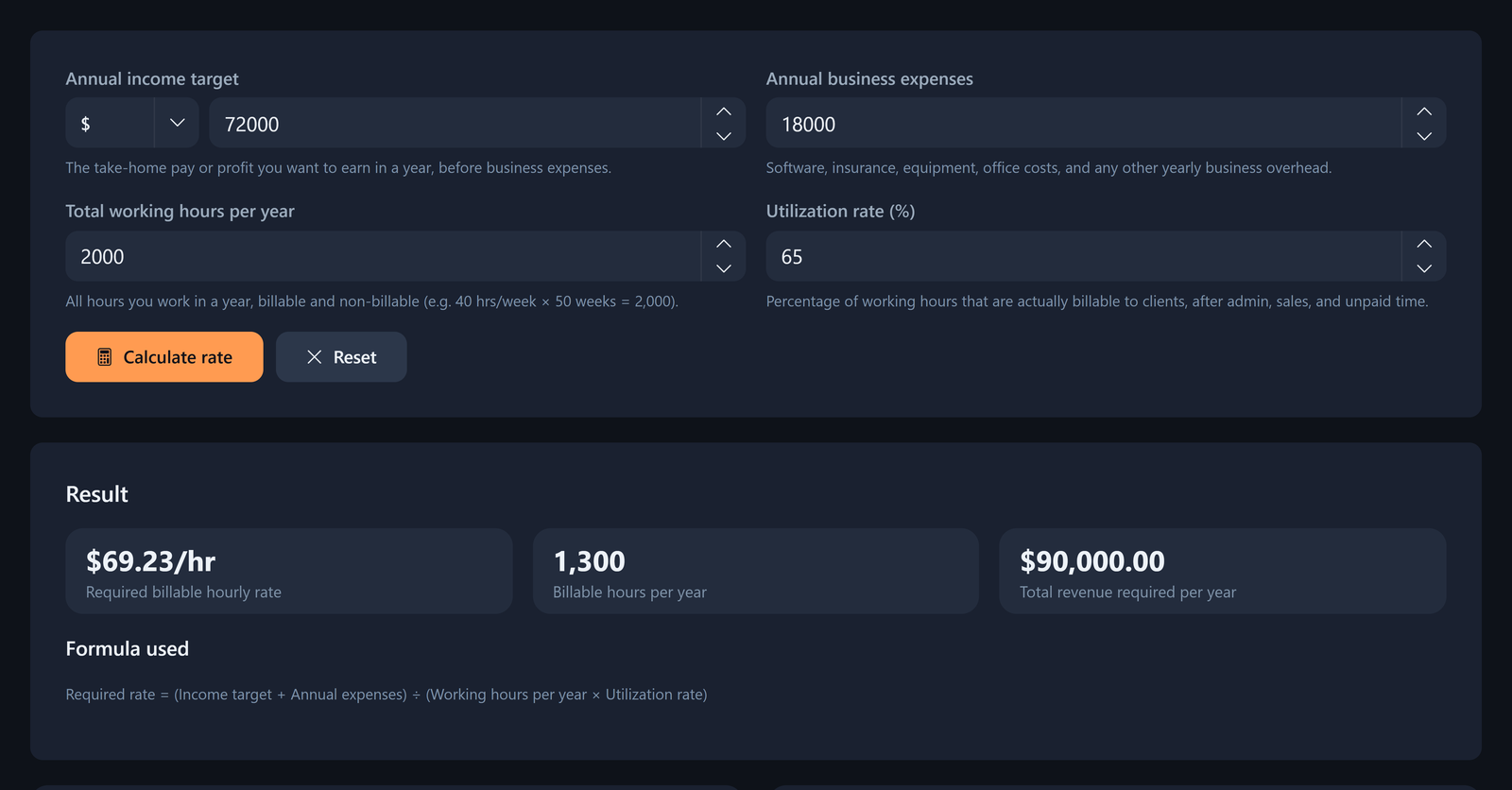Click the Total working hours per year label
Screen dimensions: 1512x790
click(180, 212)
